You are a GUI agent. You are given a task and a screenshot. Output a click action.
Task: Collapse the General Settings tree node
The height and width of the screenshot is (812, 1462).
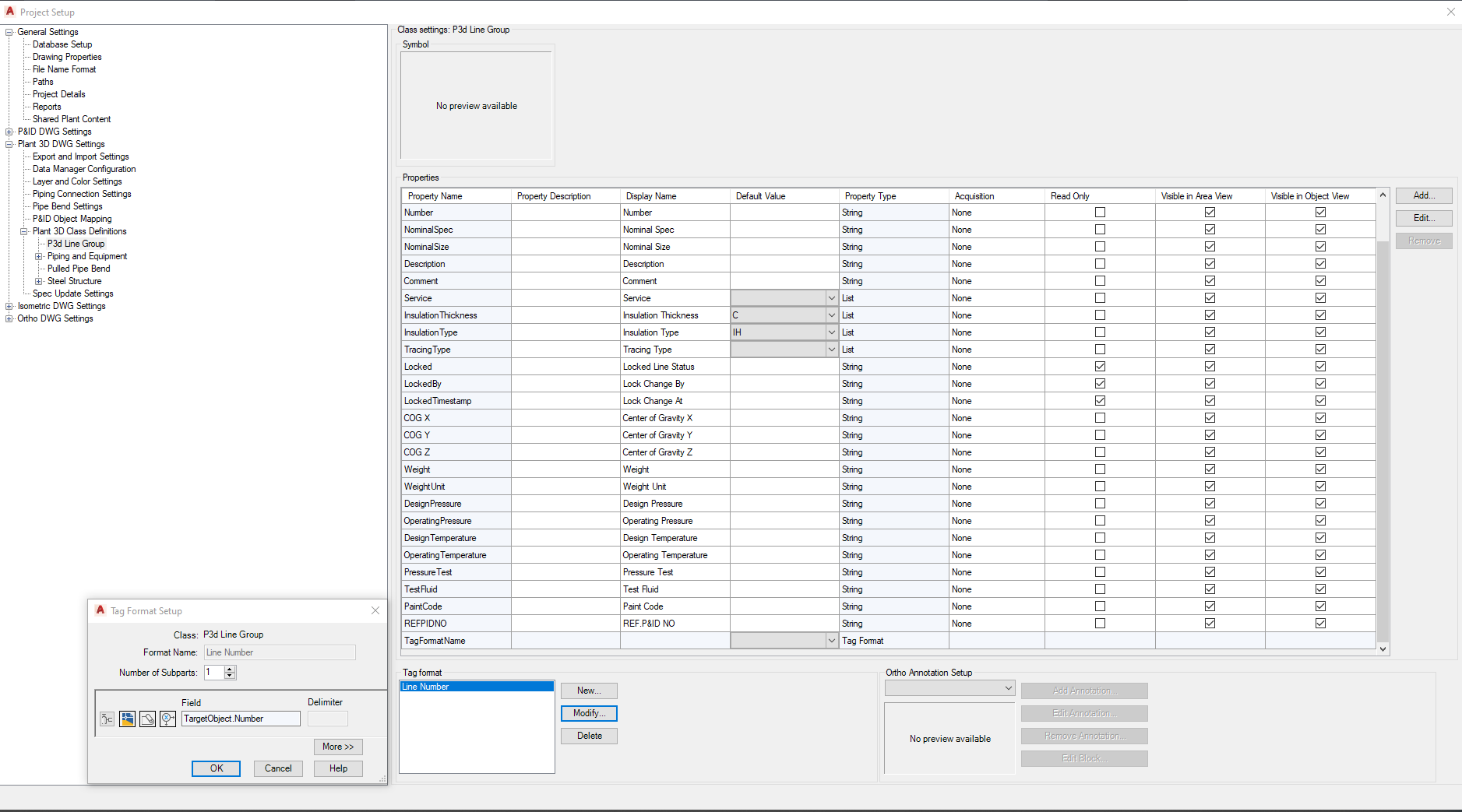[9, 31]
